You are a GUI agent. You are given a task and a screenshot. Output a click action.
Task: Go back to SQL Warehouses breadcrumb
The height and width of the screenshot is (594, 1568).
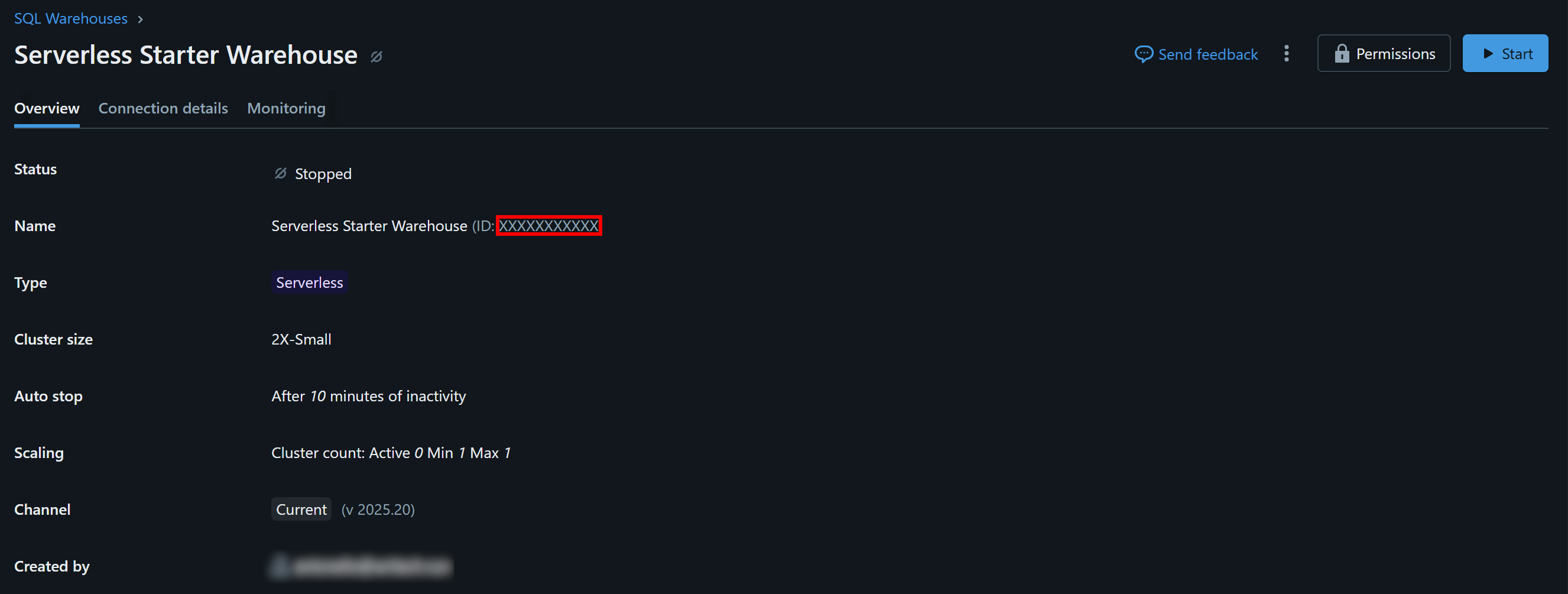70,19
